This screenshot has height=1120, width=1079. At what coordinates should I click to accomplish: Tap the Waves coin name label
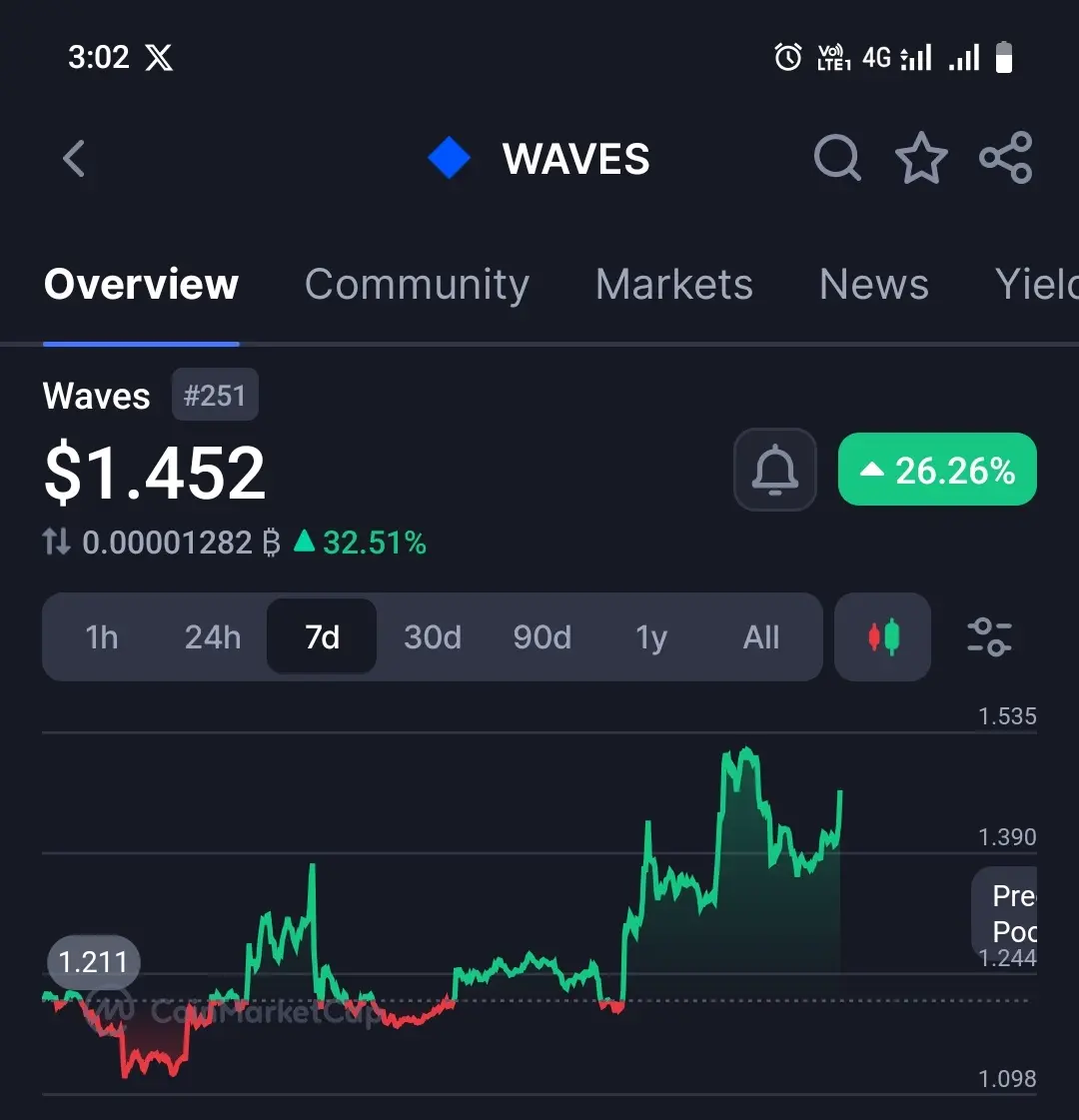click(x=96, y=395)
